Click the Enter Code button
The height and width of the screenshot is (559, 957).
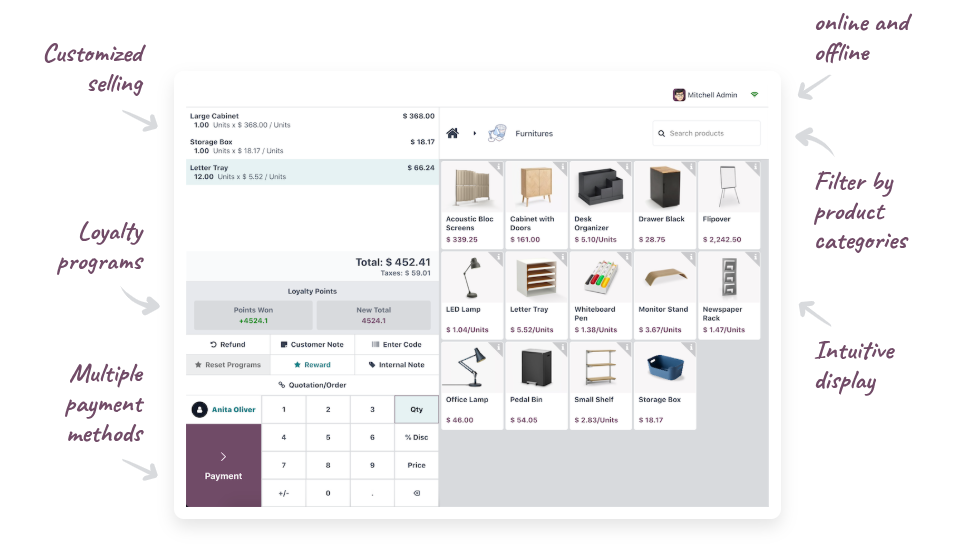point(397,344)
